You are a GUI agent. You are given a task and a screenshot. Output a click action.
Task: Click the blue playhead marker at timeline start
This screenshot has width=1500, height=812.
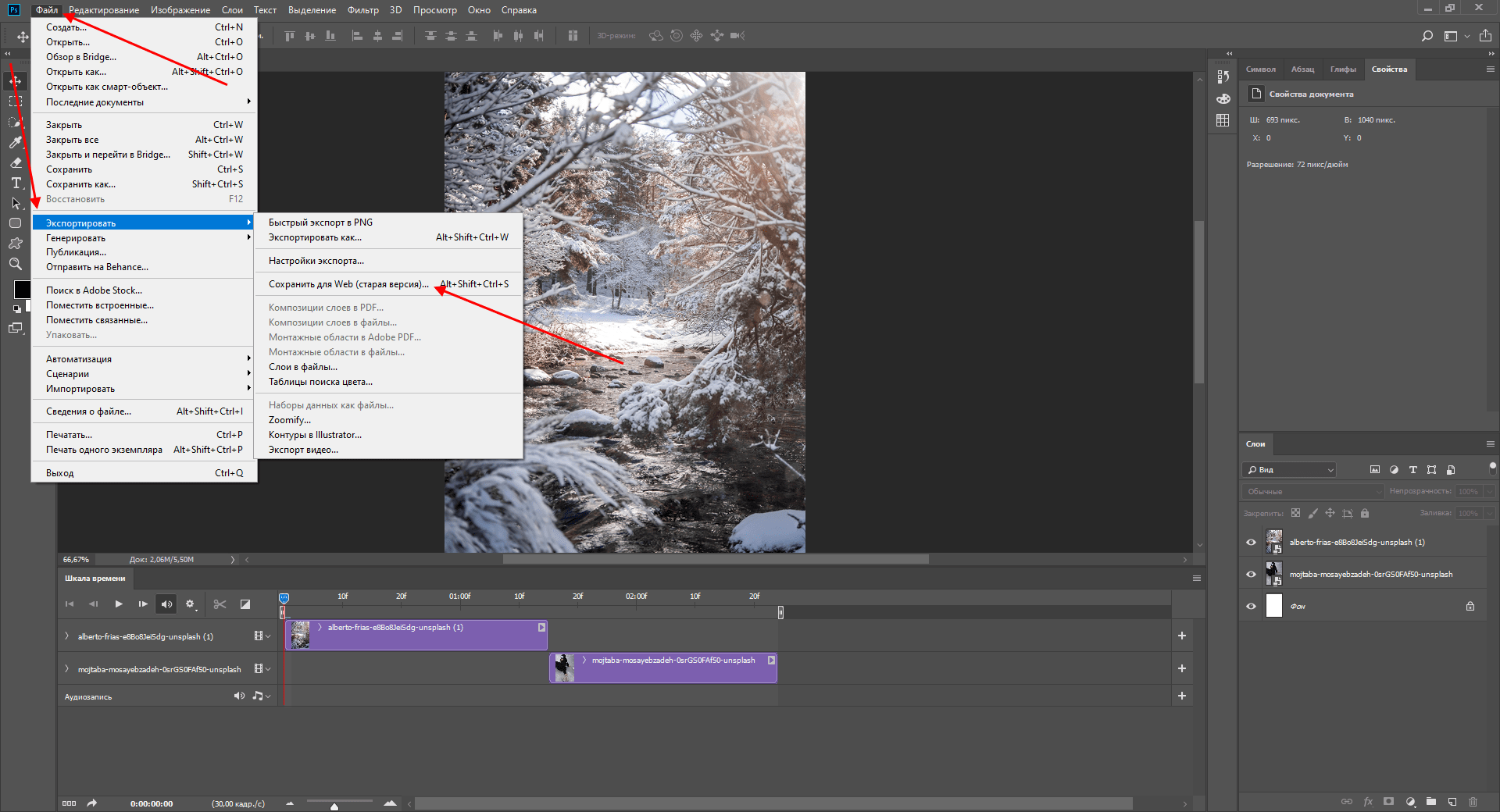(x=284, y=598)
